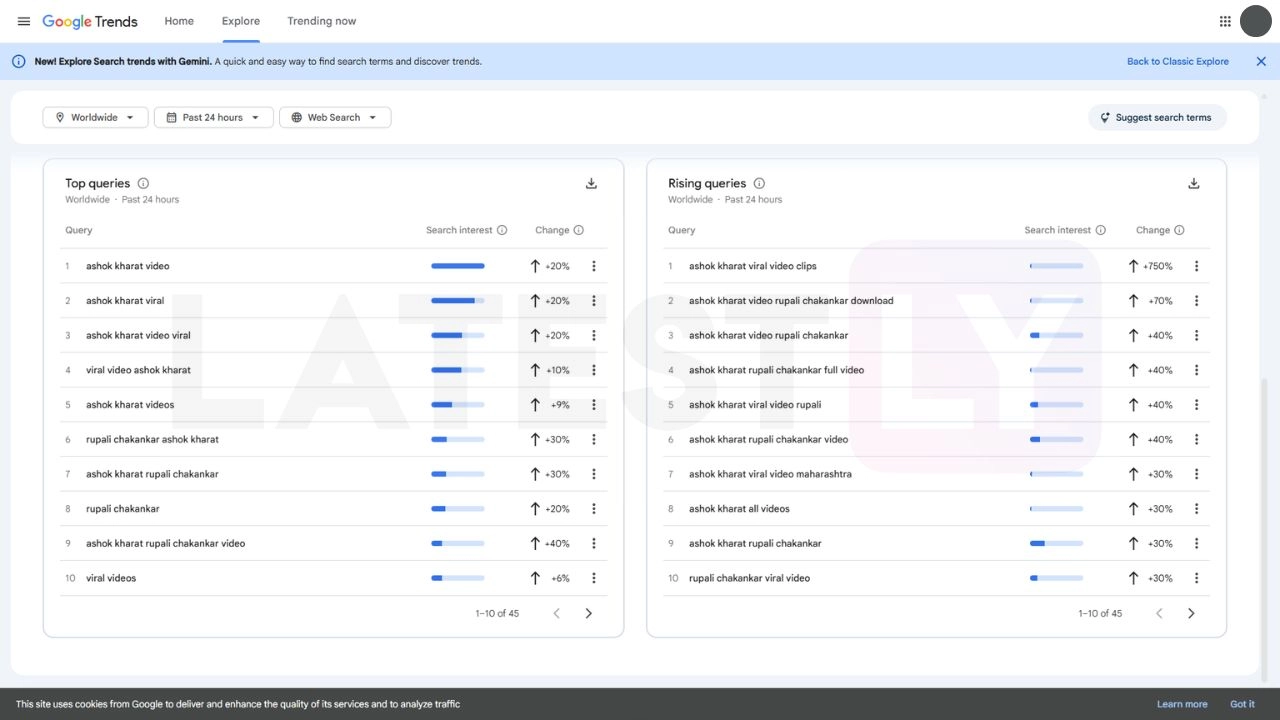Screen dimensions: 1280x720
Task: Dismiss cookies with Got it
Action: pos(1242,704)
